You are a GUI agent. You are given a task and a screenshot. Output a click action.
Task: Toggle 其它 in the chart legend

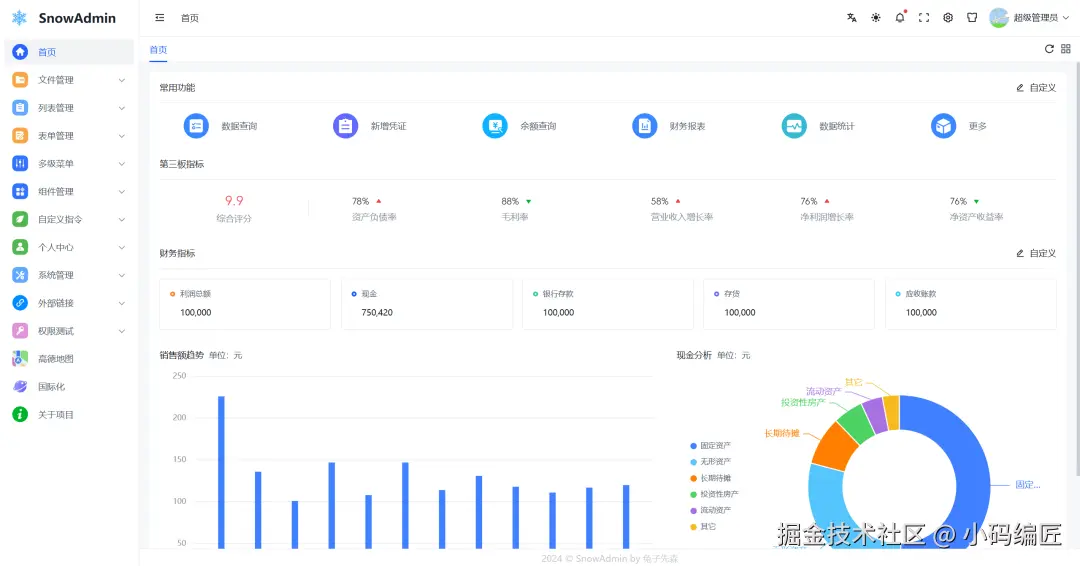point(703,527)
